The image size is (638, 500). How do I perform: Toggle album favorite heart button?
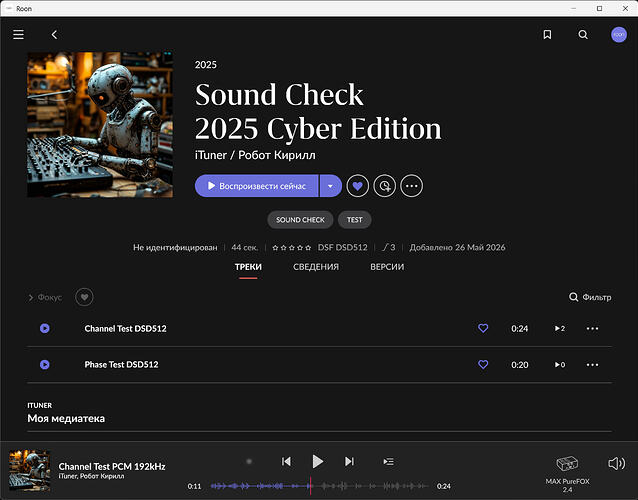point(358,186)
